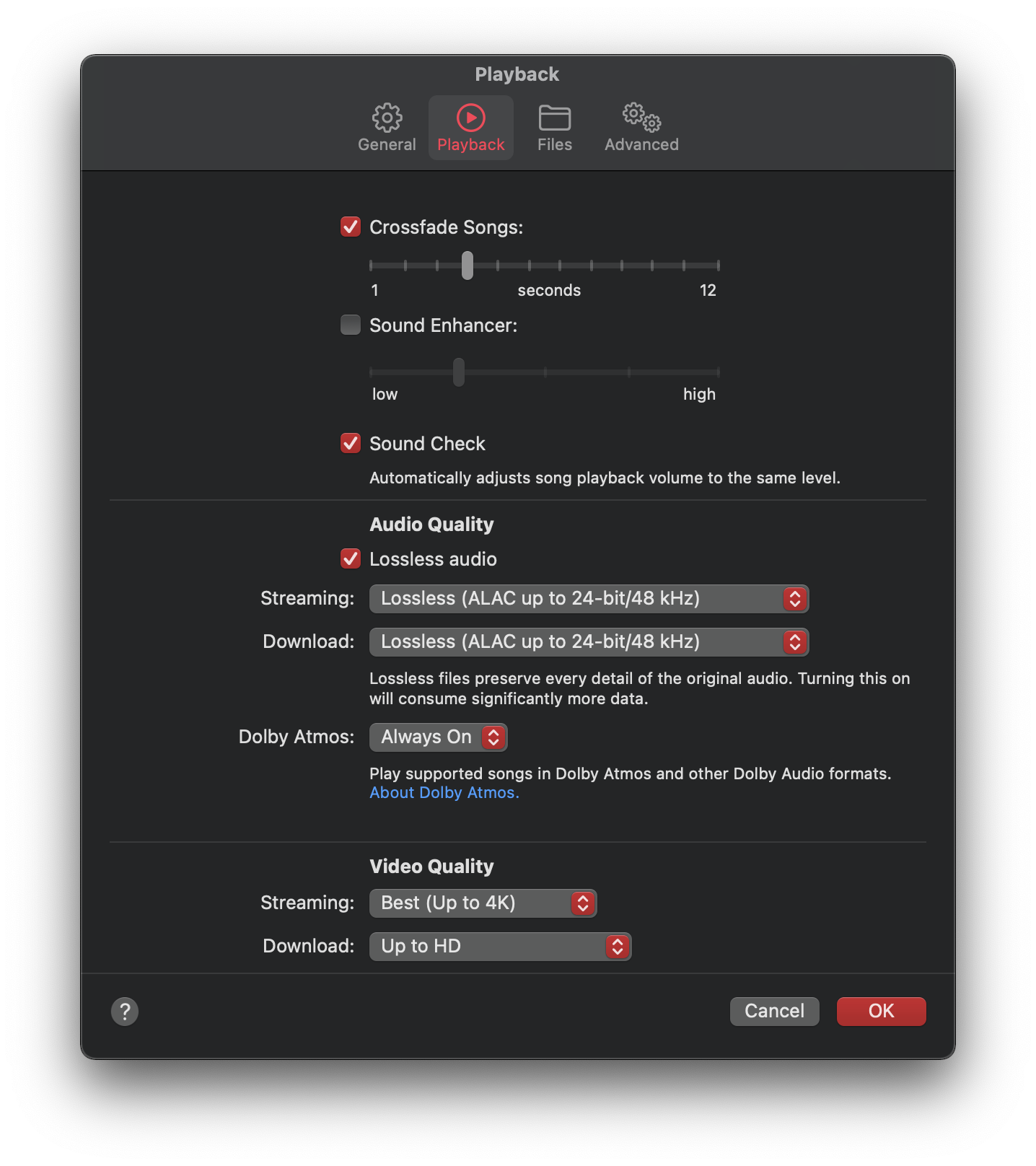Confirm settings with OK button
The width and height of the screenshot is (1036, 1166).
(x=881, y=1011)
